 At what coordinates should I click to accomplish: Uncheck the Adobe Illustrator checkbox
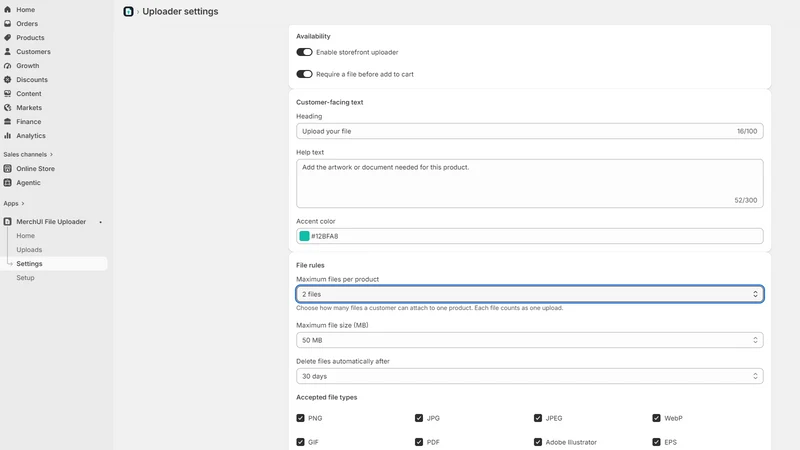pyautogui.click(x=538, y=442)
